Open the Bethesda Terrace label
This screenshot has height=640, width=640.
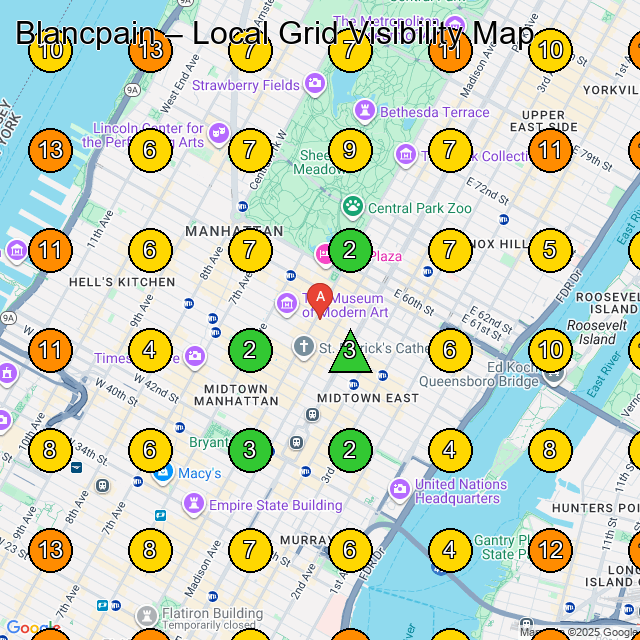(434, 112)
